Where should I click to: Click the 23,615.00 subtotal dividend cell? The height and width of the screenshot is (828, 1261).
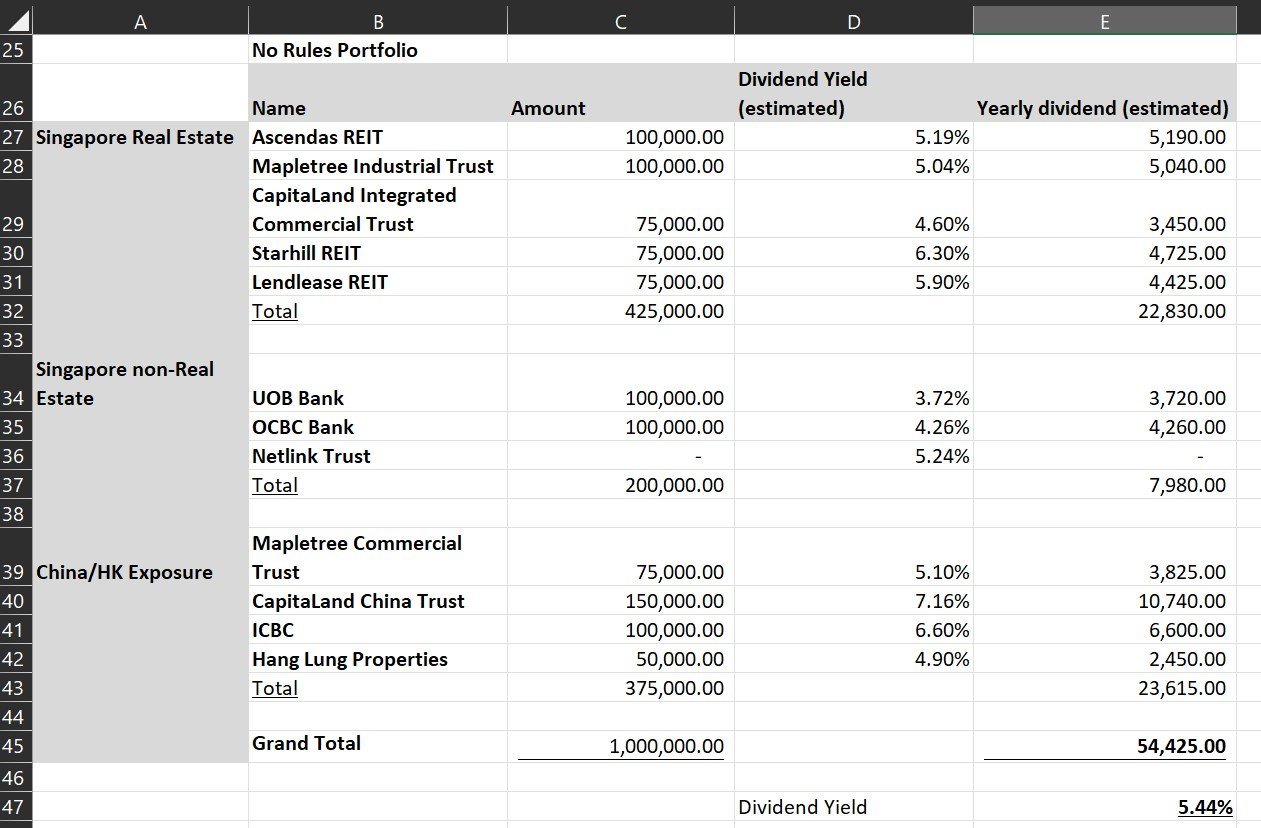click(1105, 689)
